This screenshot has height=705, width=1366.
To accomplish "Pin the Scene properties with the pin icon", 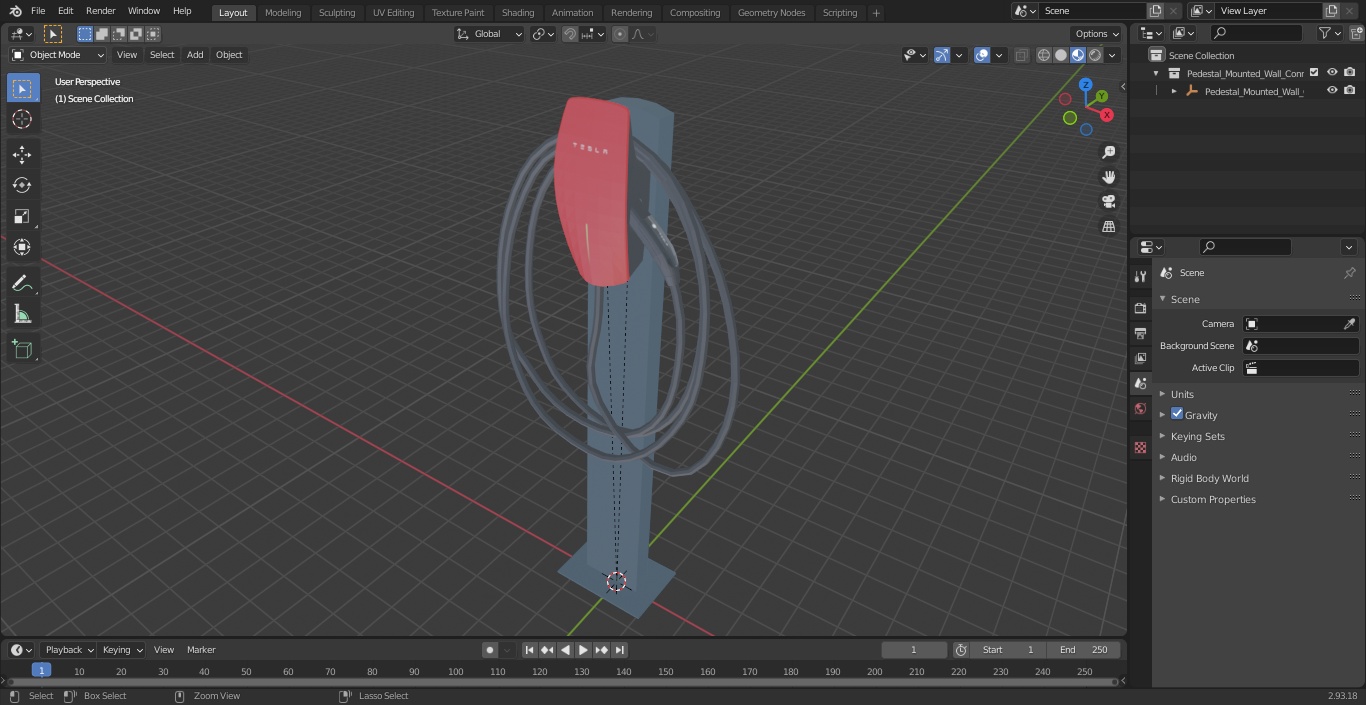I will click(1349, 273).
